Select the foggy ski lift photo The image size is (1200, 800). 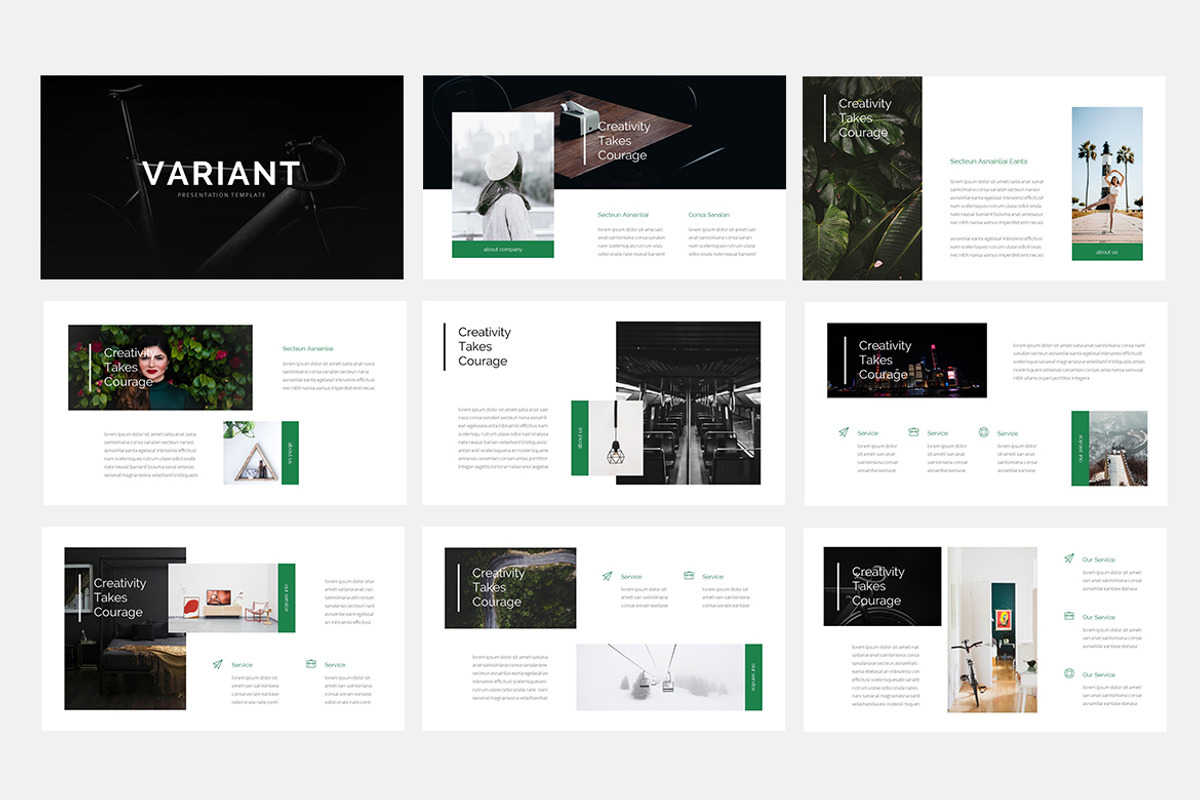660,677
